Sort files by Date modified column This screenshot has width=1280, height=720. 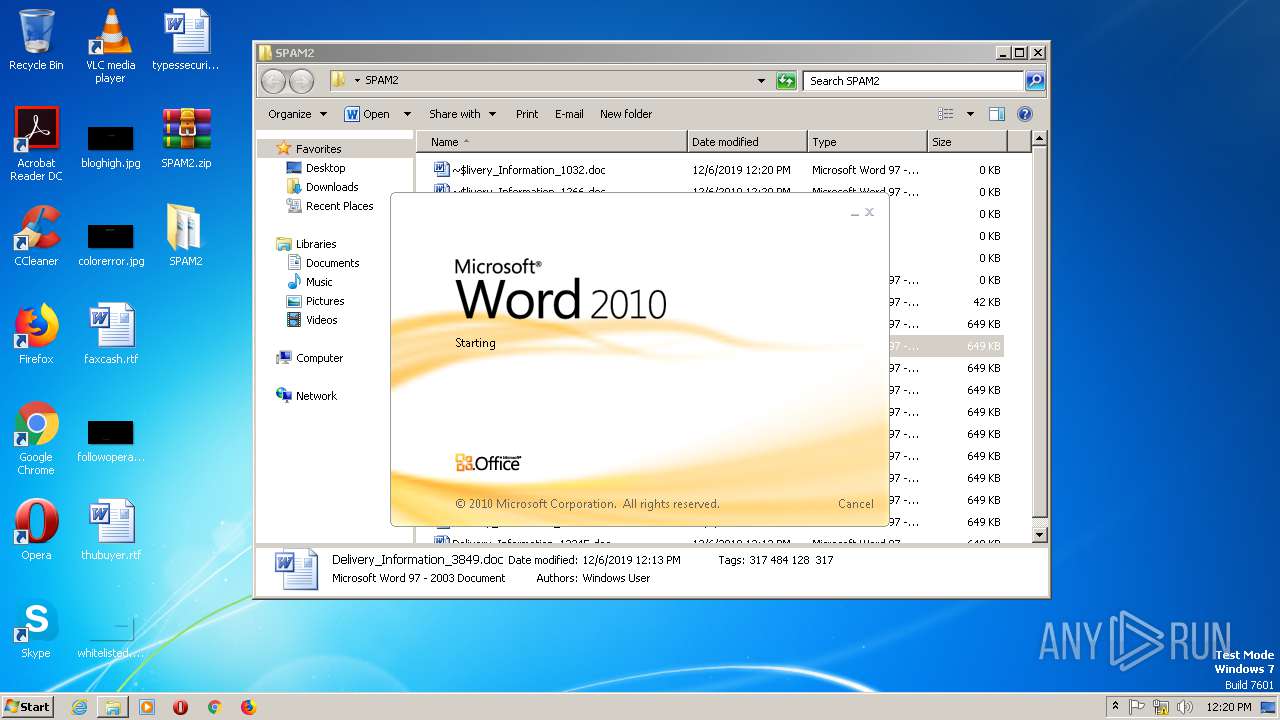coord(747,142)
